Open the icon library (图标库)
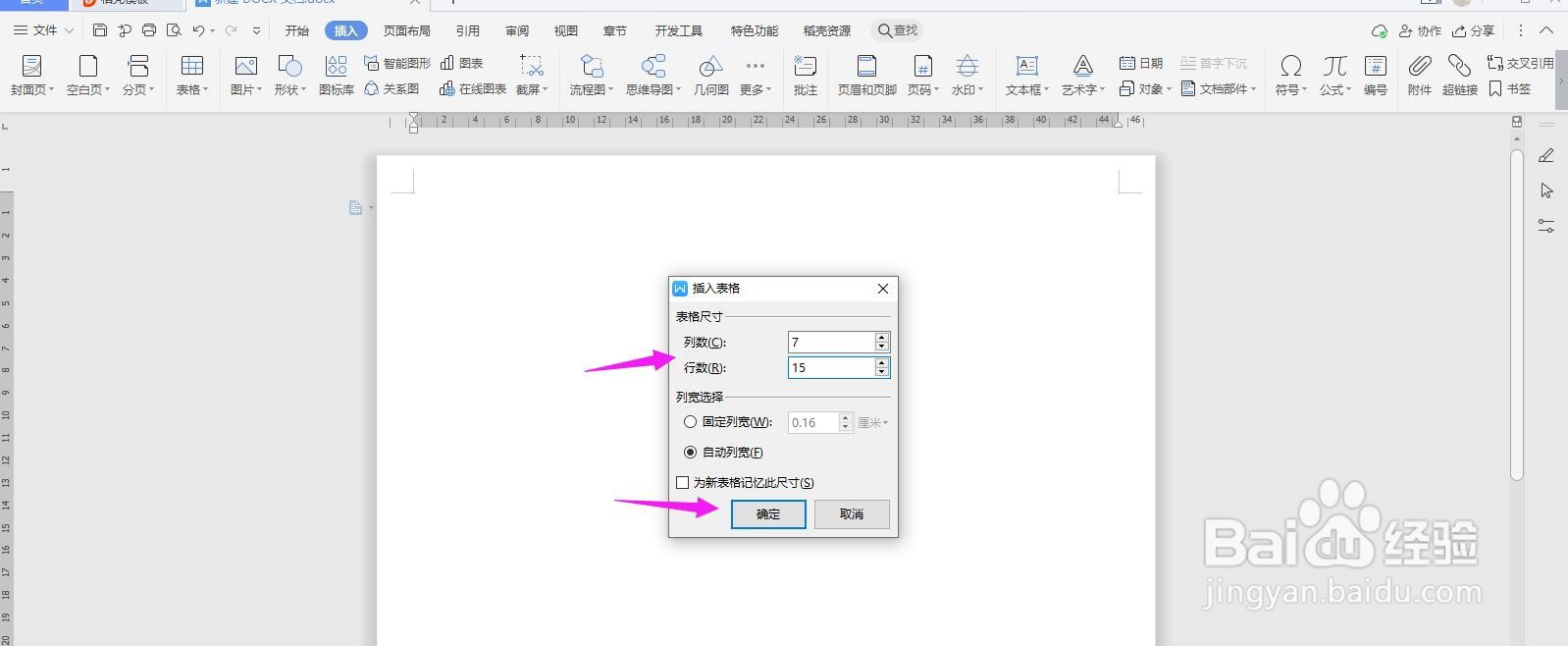The image size is (1568, 646). point(337,75)
